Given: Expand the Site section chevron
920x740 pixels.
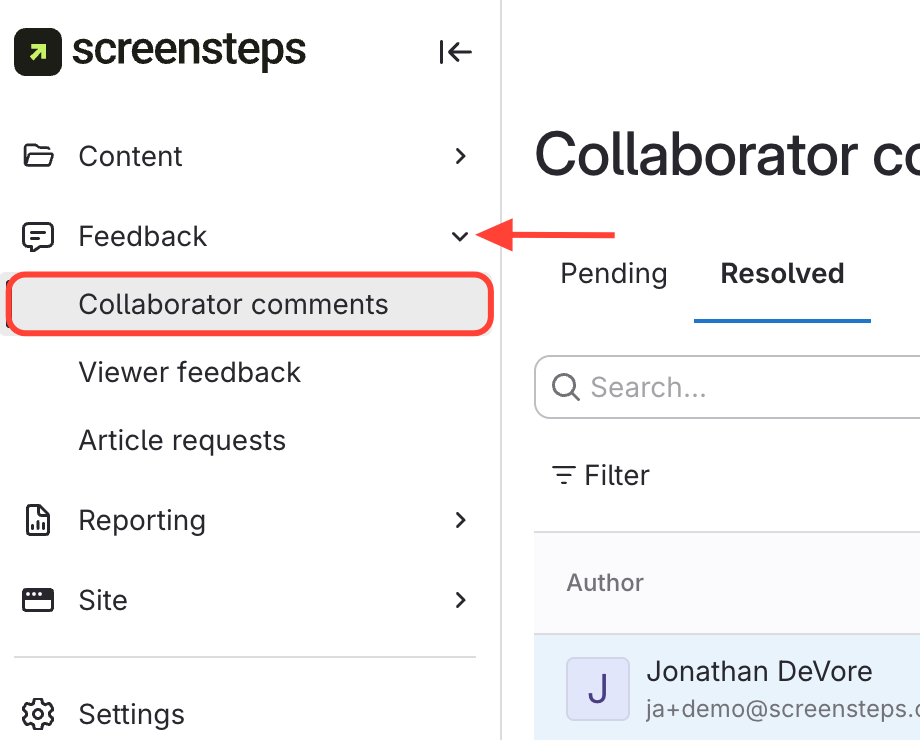Looking at the screenshot, I should coord(460,600).
